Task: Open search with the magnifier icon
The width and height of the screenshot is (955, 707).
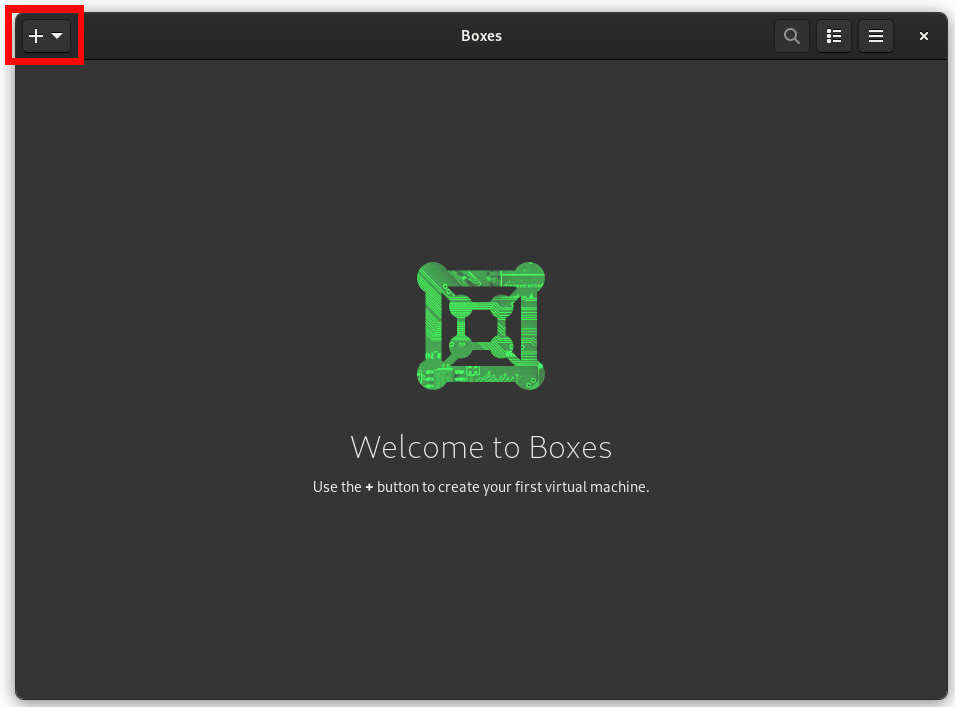Action: 791,36
